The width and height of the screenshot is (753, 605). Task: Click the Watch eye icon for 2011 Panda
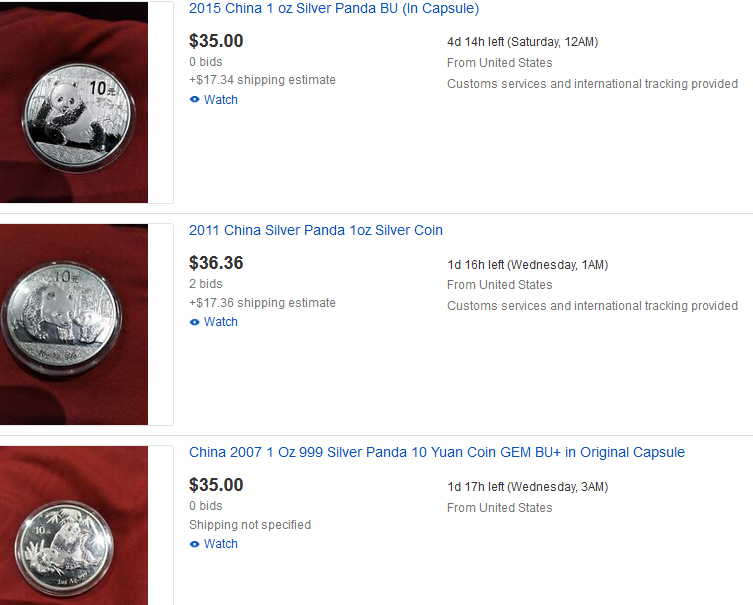point(194,322)
